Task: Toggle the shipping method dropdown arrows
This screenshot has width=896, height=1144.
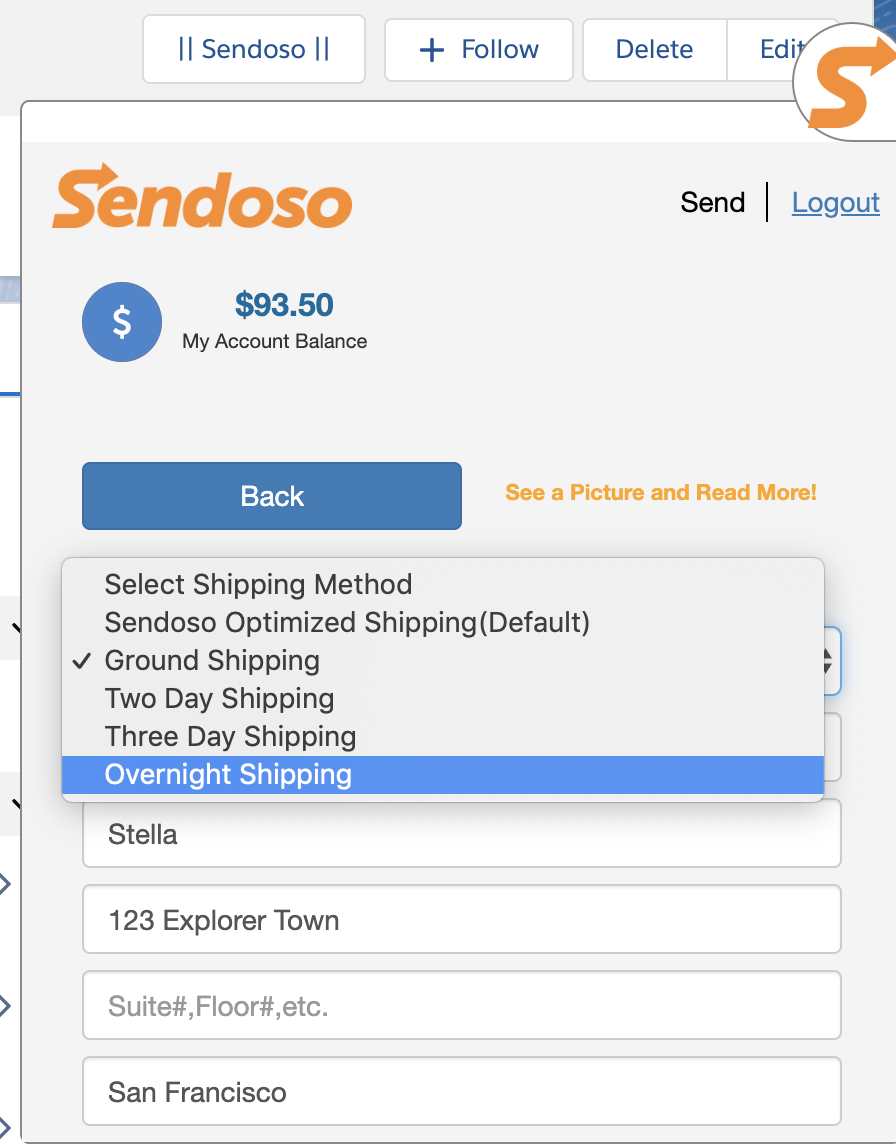Action: tap(828, 660)
